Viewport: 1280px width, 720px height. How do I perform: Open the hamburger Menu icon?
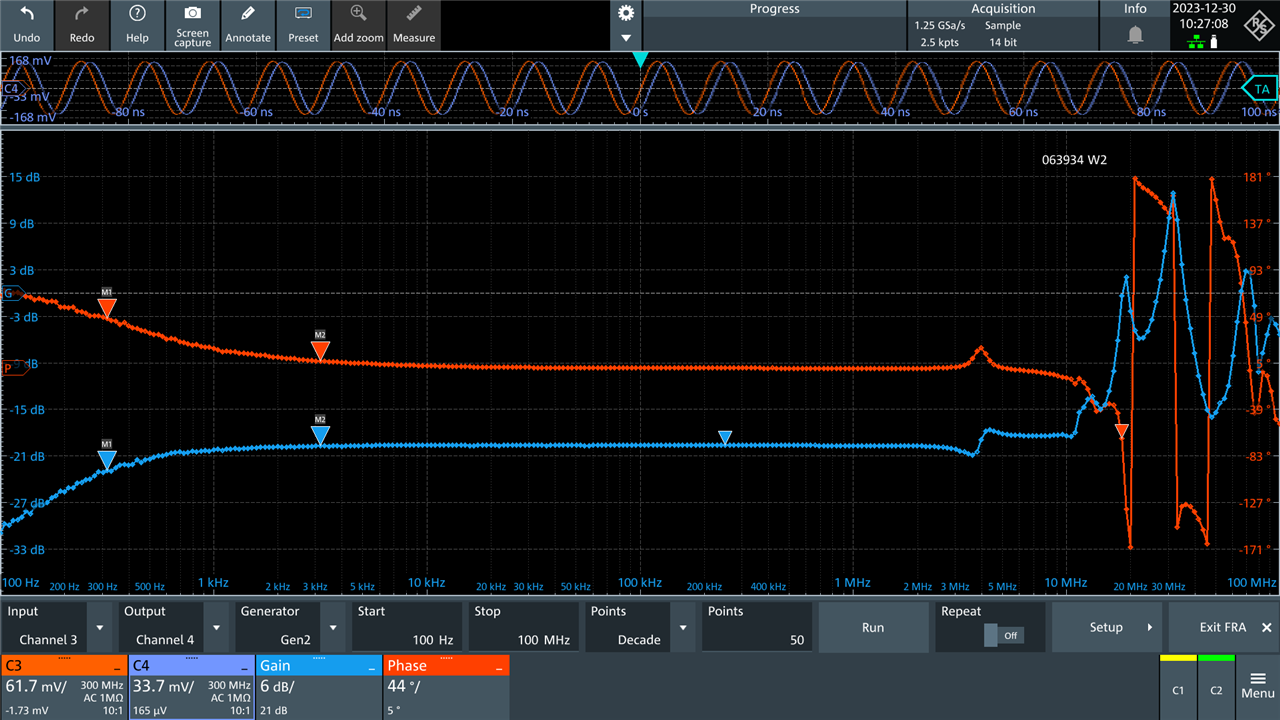(1258, 677)
